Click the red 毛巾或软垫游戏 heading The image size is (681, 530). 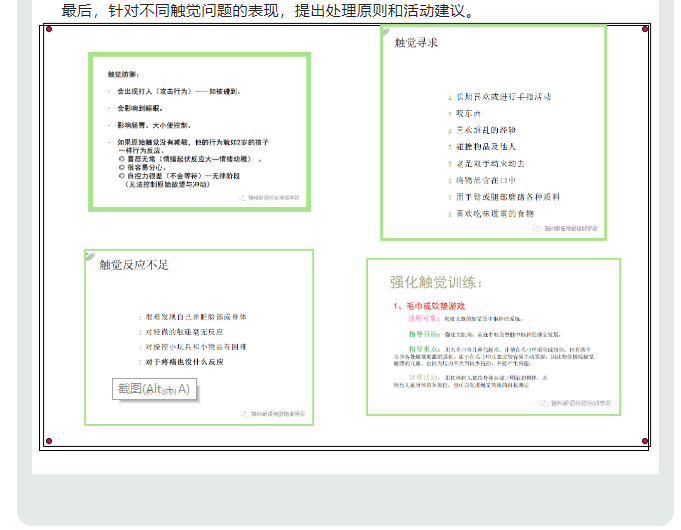[x=432, y=306]
